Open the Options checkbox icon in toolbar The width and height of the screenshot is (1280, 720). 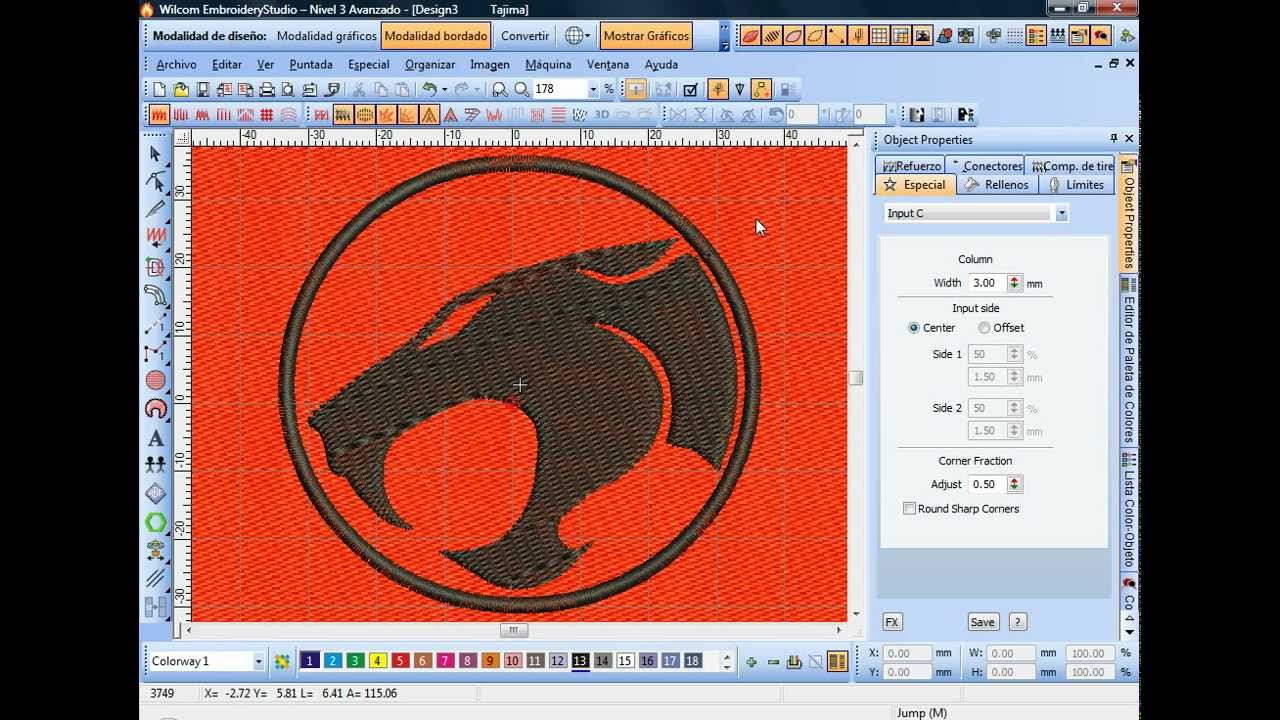[x=690, y=89]
